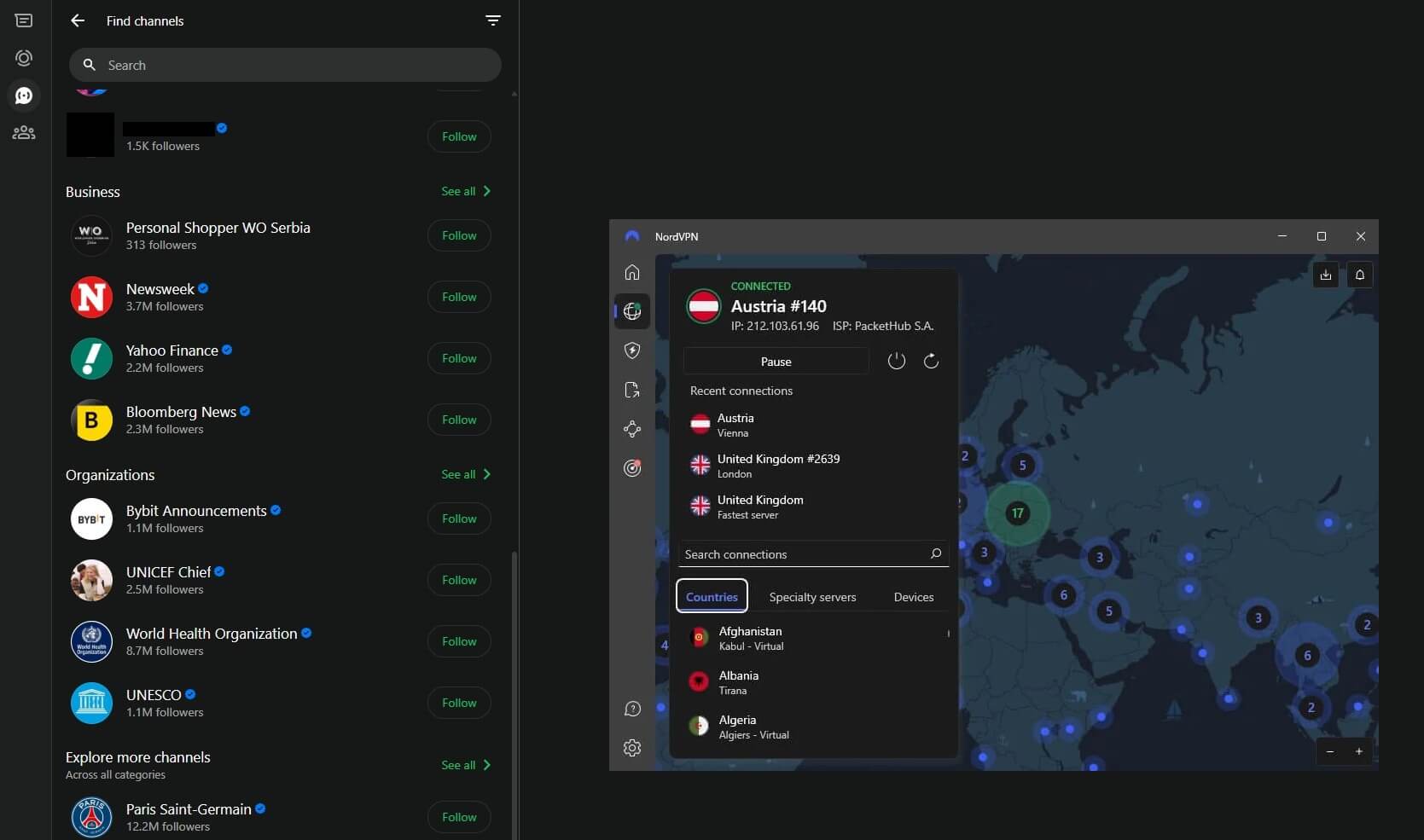Go back from Find channels

pyautogui.click(x=78, y=20)
